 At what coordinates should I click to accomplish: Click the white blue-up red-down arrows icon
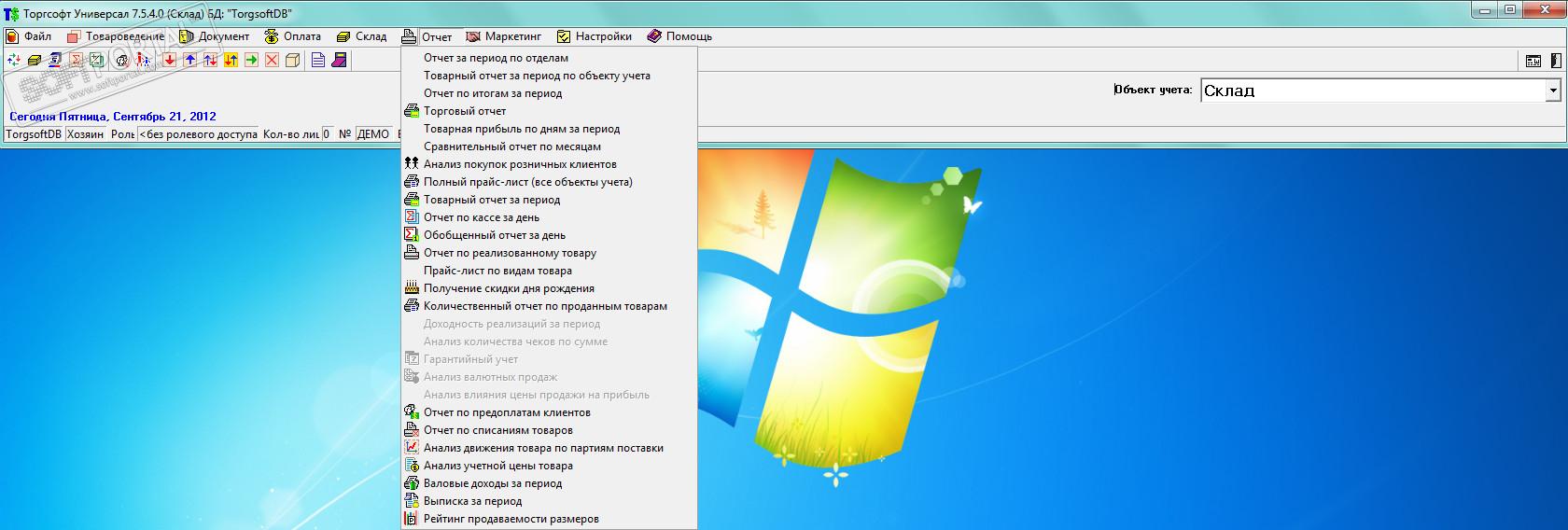[211, 60]
